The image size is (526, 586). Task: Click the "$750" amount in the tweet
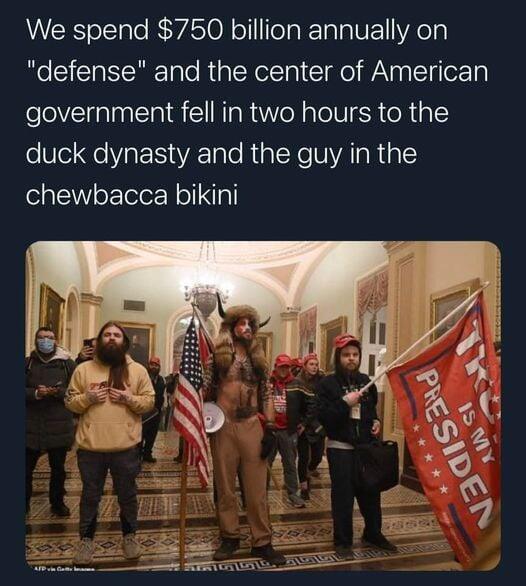click(188, 31)
